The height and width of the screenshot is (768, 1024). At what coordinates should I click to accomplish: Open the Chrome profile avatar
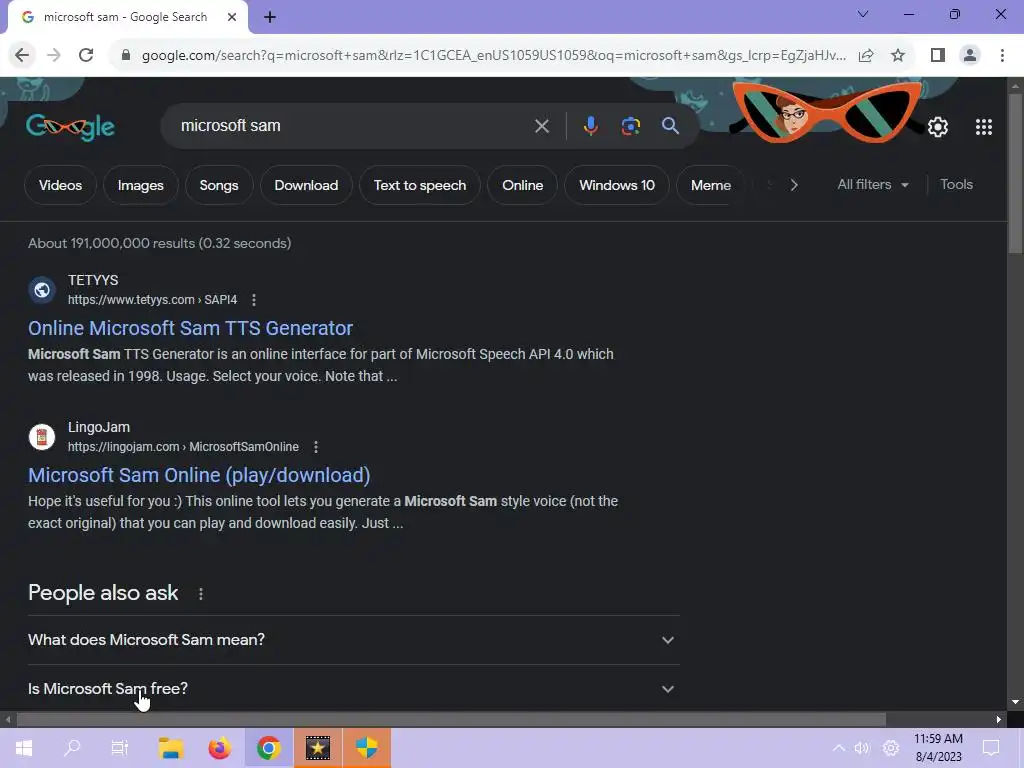click(970, 55)
